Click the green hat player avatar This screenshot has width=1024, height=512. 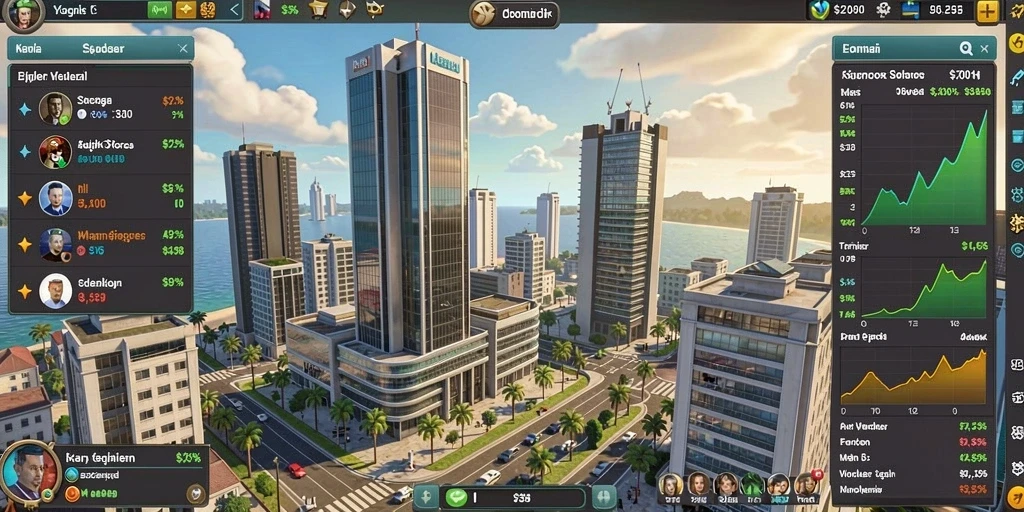click(24, 14)
